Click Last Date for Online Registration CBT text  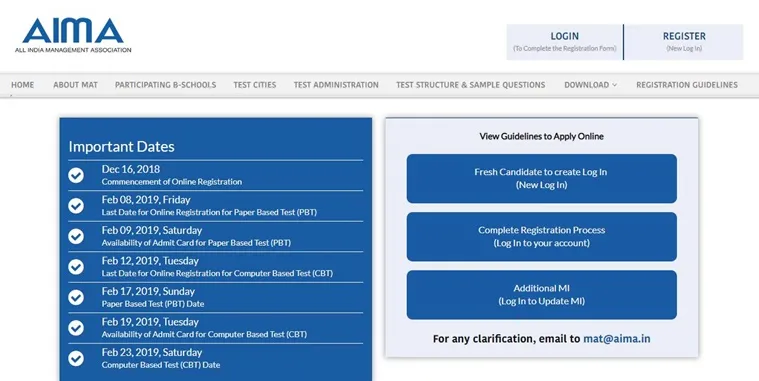217,273
